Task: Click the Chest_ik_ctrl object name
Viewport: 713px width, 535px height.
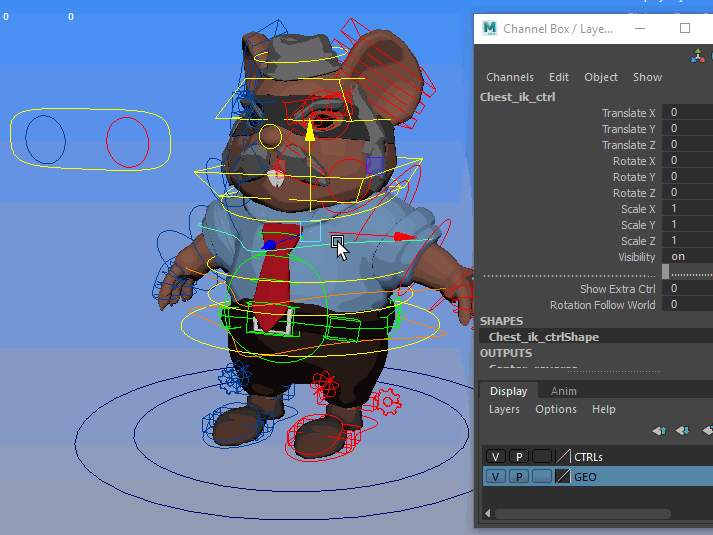Action: (517, 97)
